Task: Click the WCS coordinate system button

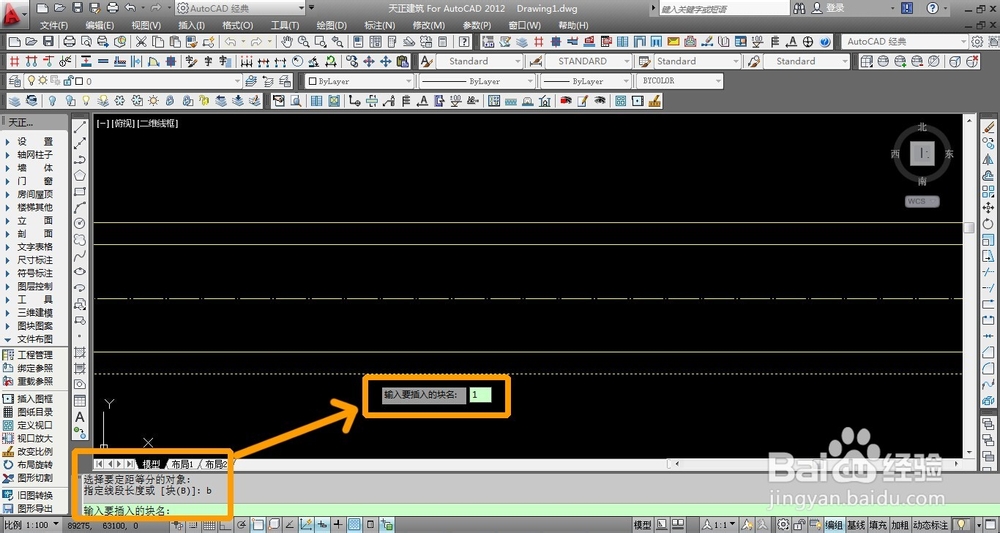Action: [922, 201]
